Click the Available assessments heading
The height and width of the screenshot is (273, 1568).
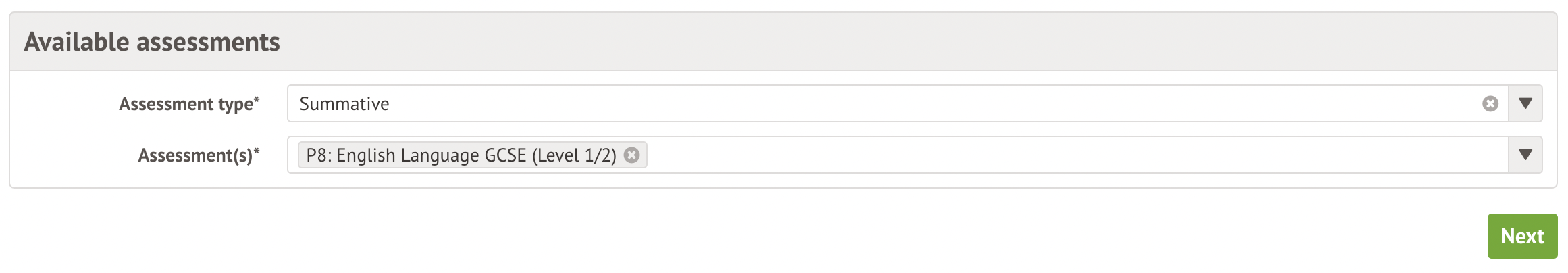152,42
